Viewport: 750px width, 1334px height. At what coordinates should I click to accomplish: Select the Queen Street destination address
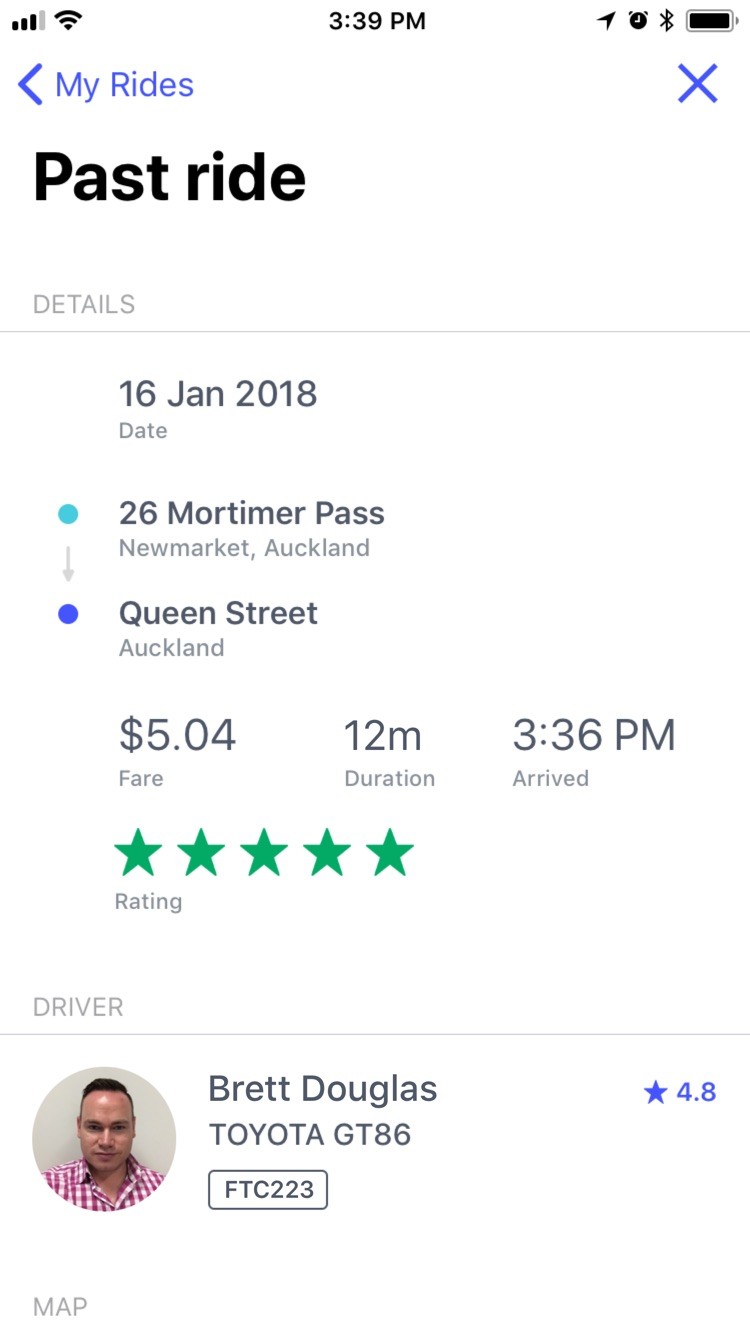[218, 613]
